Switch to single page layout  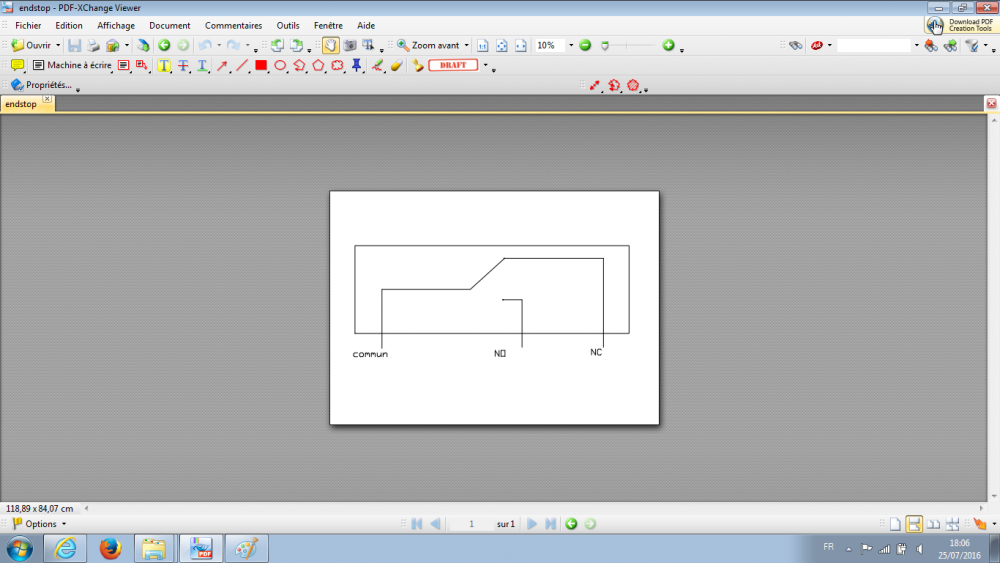coord(896,524)
